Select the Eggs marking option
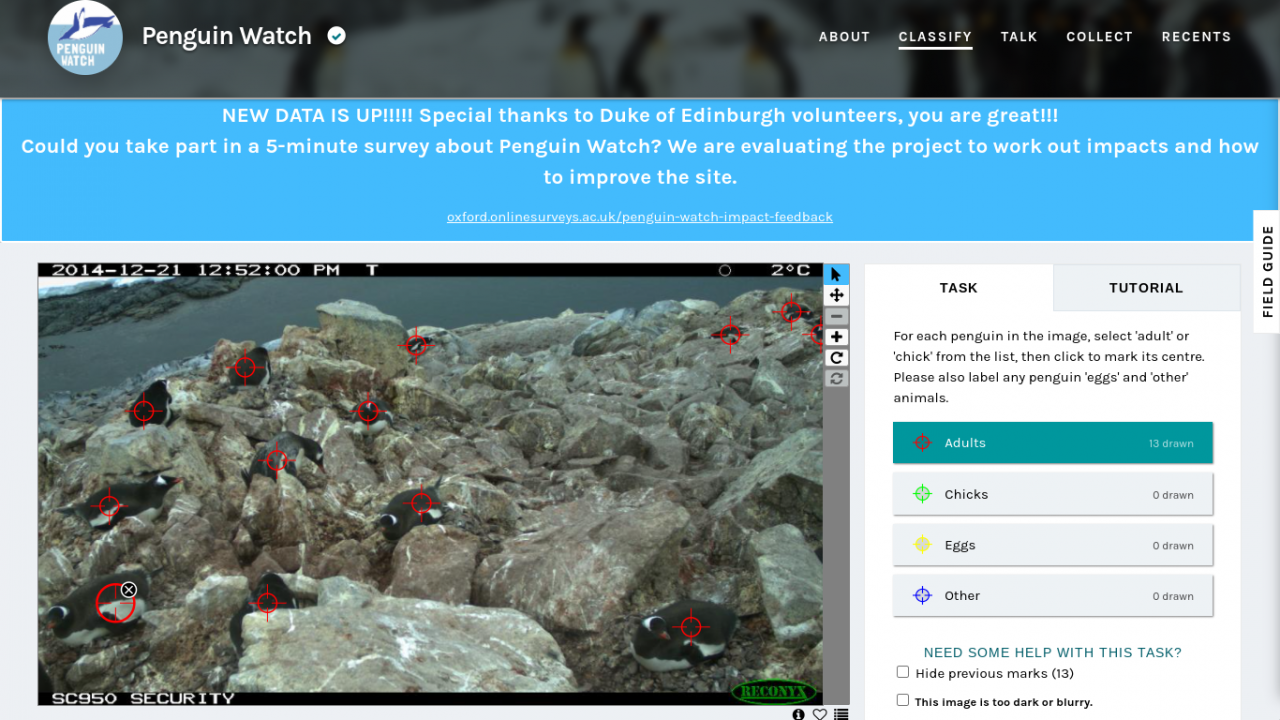The width and height of the screenshot is (1280, 720). point(1053,545)
